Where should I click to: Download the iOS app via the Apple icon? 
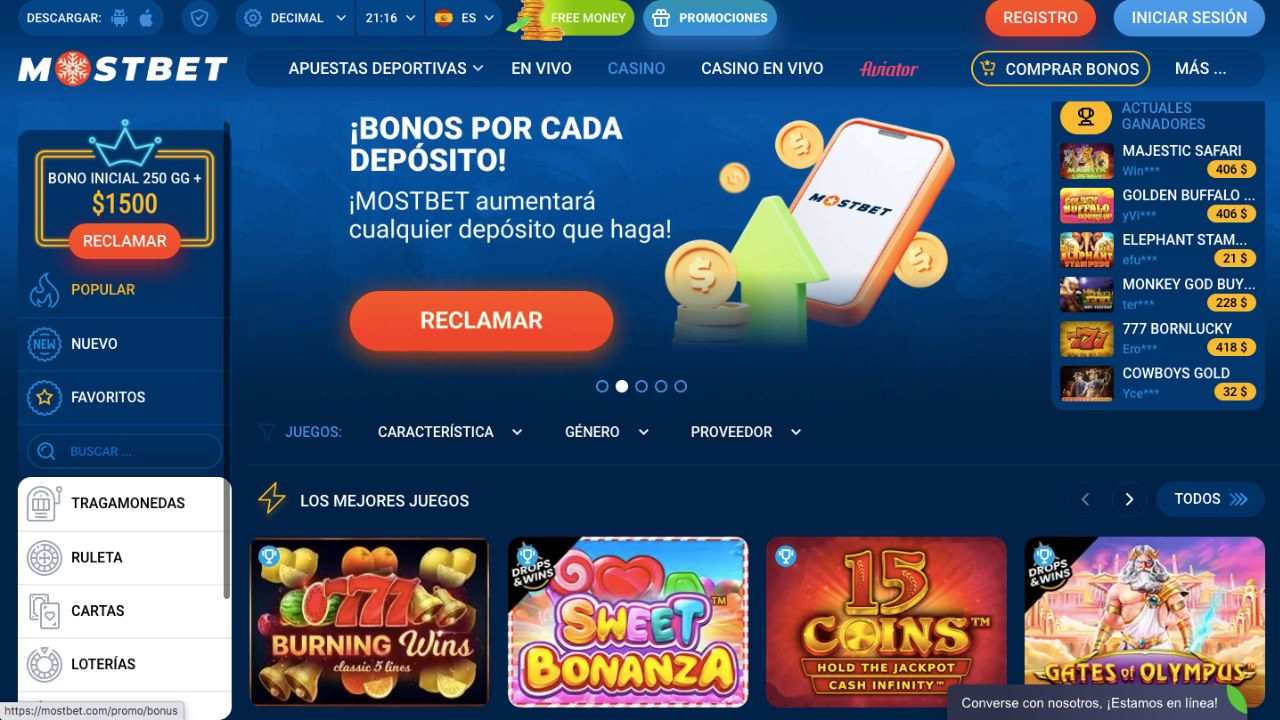point(146,18)
